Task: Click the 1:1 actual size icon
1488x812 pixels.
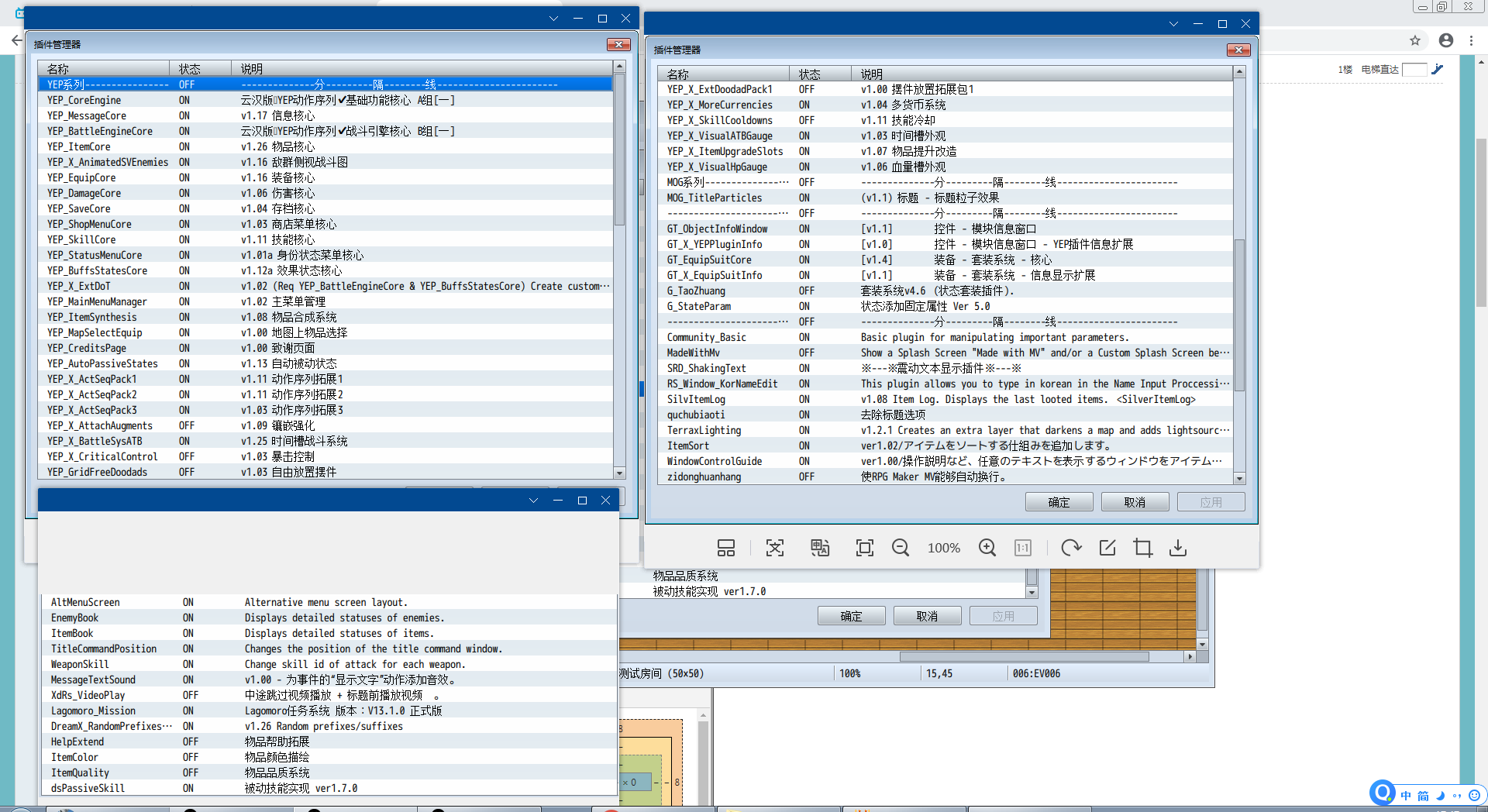Action: click(1023, 548)
